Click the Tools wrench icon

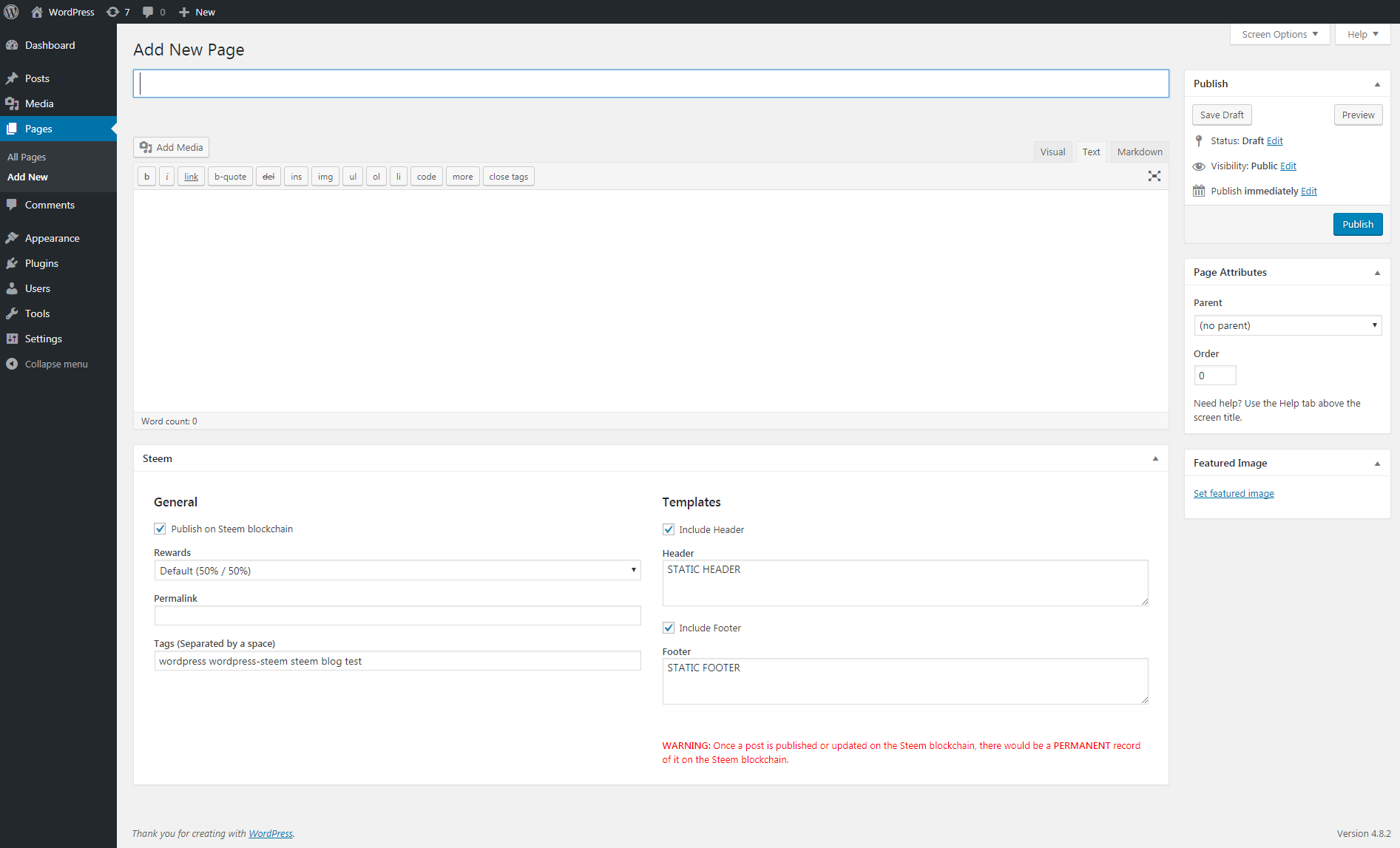point(12,313)
